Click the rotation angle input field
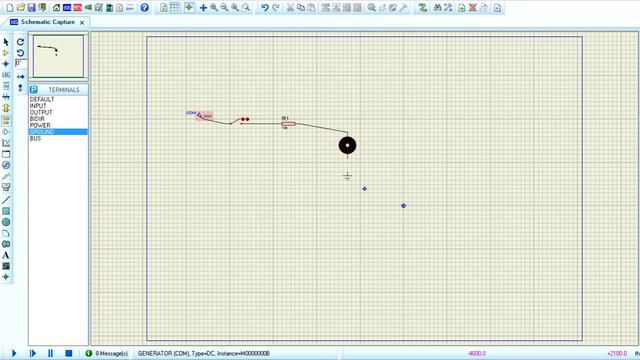Image resolution: width=640 pixels, height=360 pixels. [21, 63]
